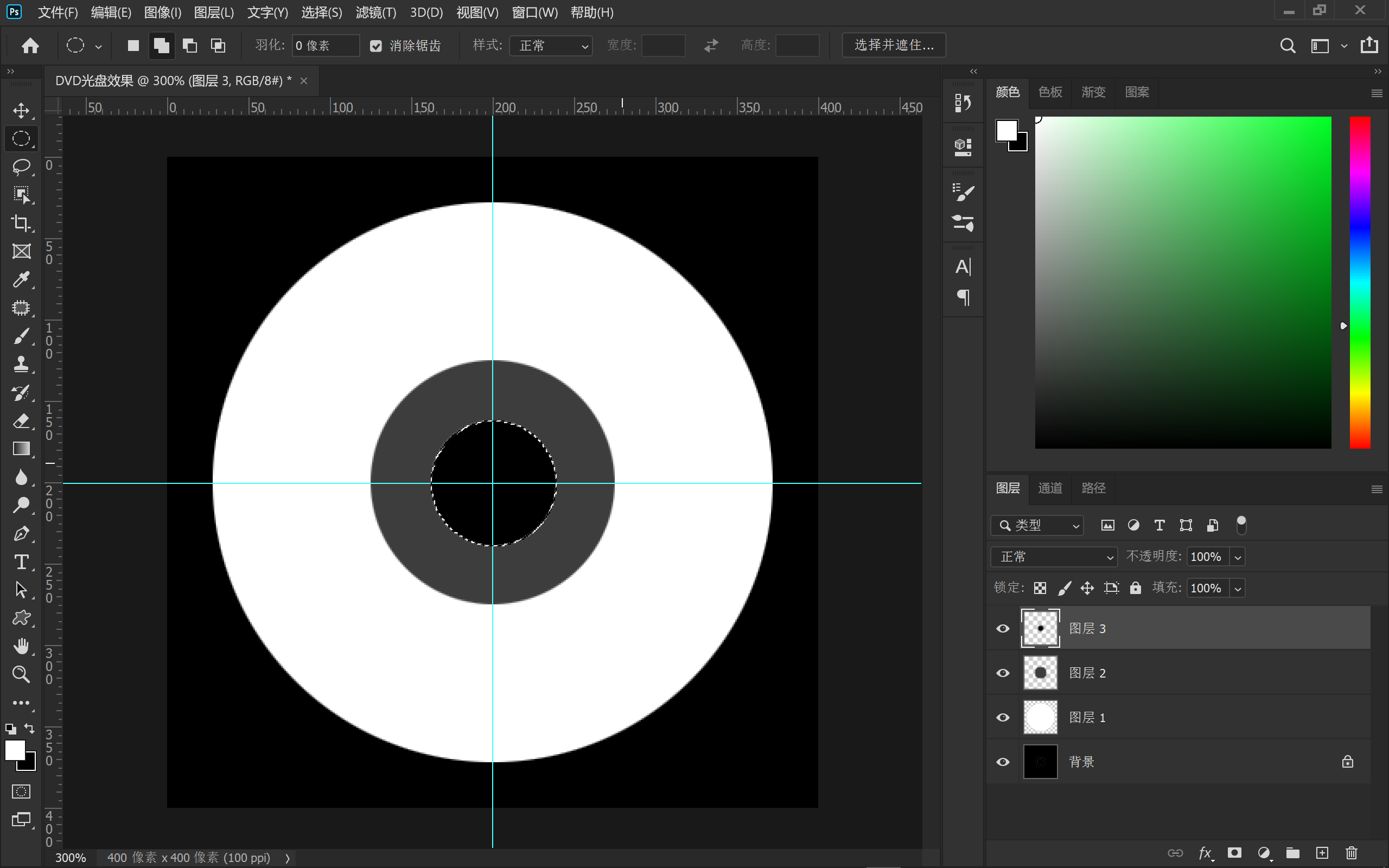
Task: Select the Lasso tool
Action: pyautogui.click(x=21, y=167)
